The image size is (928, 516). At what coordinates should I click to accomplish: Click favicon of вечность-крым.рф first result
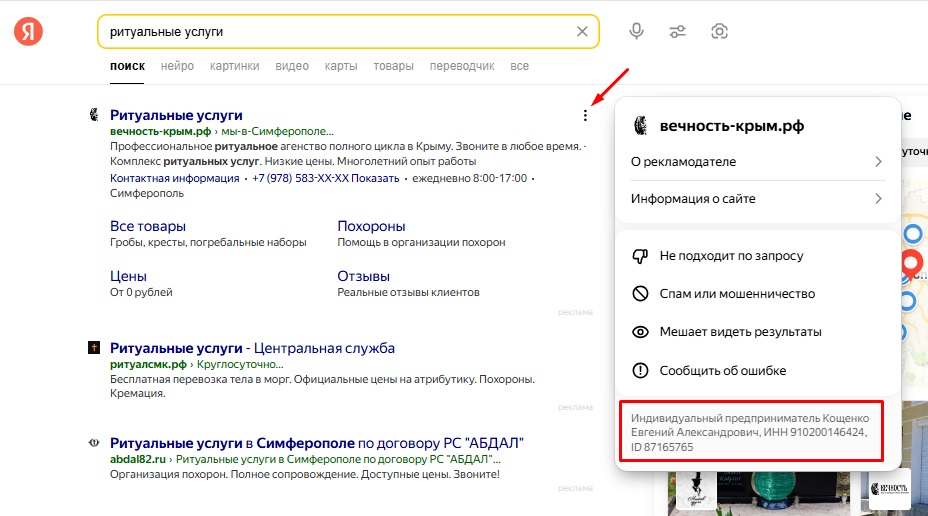pyautogui.click(x=94, y=115)
